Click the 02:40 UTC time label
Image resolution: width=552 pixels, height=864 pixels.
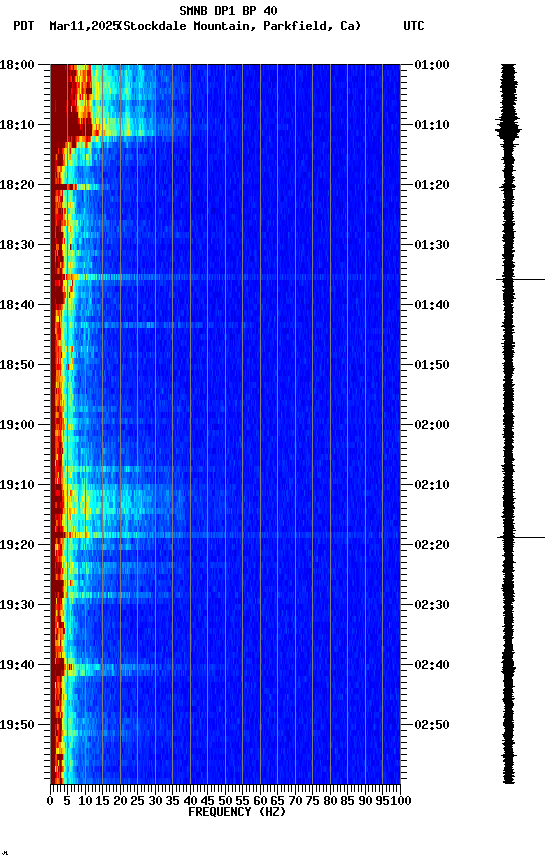pyautogui.click(x=432, y=665)
